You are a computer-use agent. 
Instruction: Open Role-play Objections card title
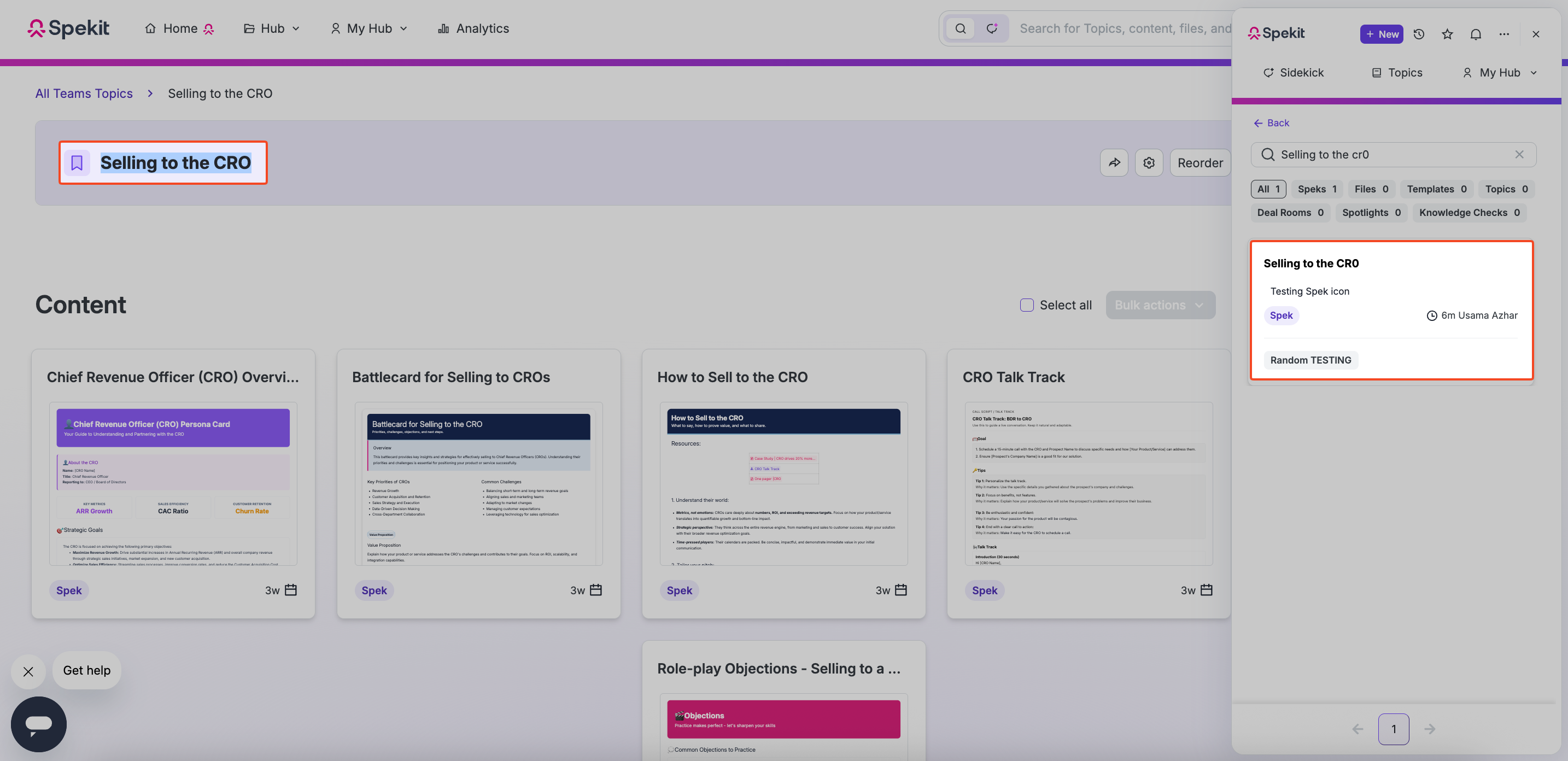(x=779, y=669)
